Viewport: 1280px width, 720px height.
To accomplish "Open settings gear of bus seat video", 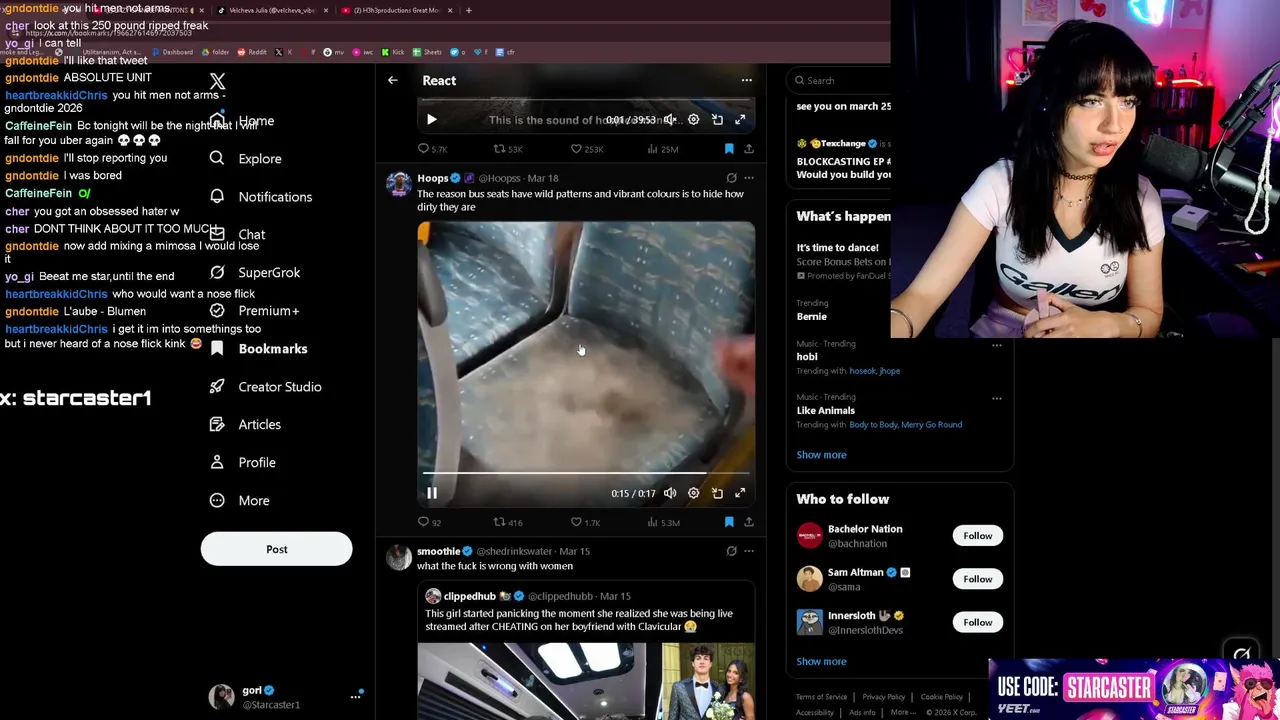I will [x=693, y=493].
